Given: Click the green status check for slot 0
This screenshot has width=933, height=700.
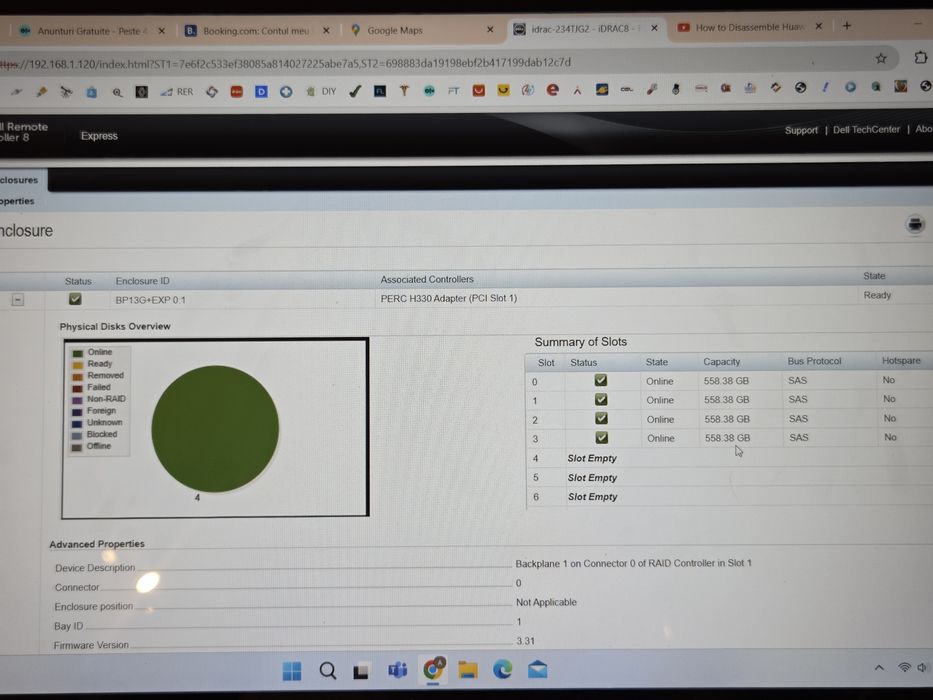Looking at the screenshot, I should 601,380.
